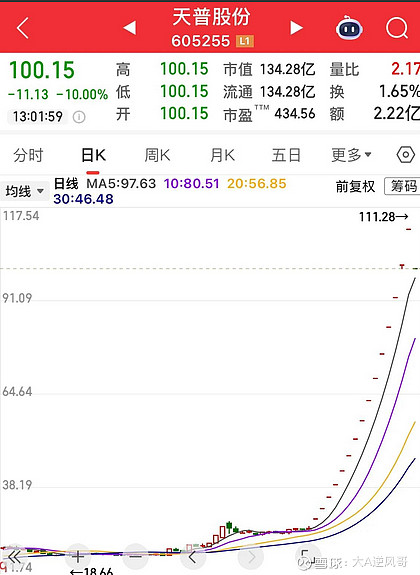The height and width of the screenshot is (575, 420).
Task: Tap the 市值 134.28亿 value
Action: coord(288,69)
